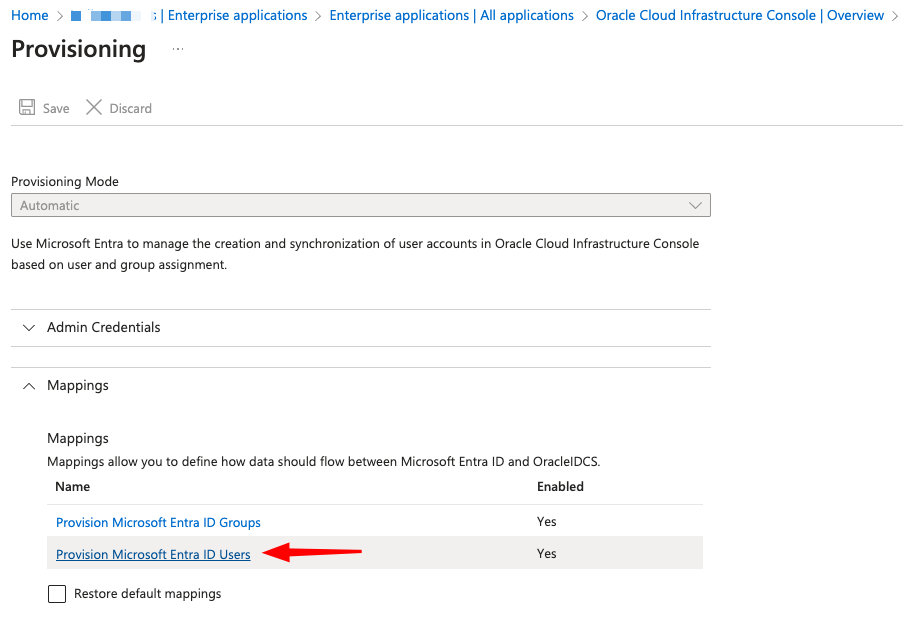This screenshot has width=903, height=623.
Task: Click Yes value in Groups mapping row
Action: [547, 522]
